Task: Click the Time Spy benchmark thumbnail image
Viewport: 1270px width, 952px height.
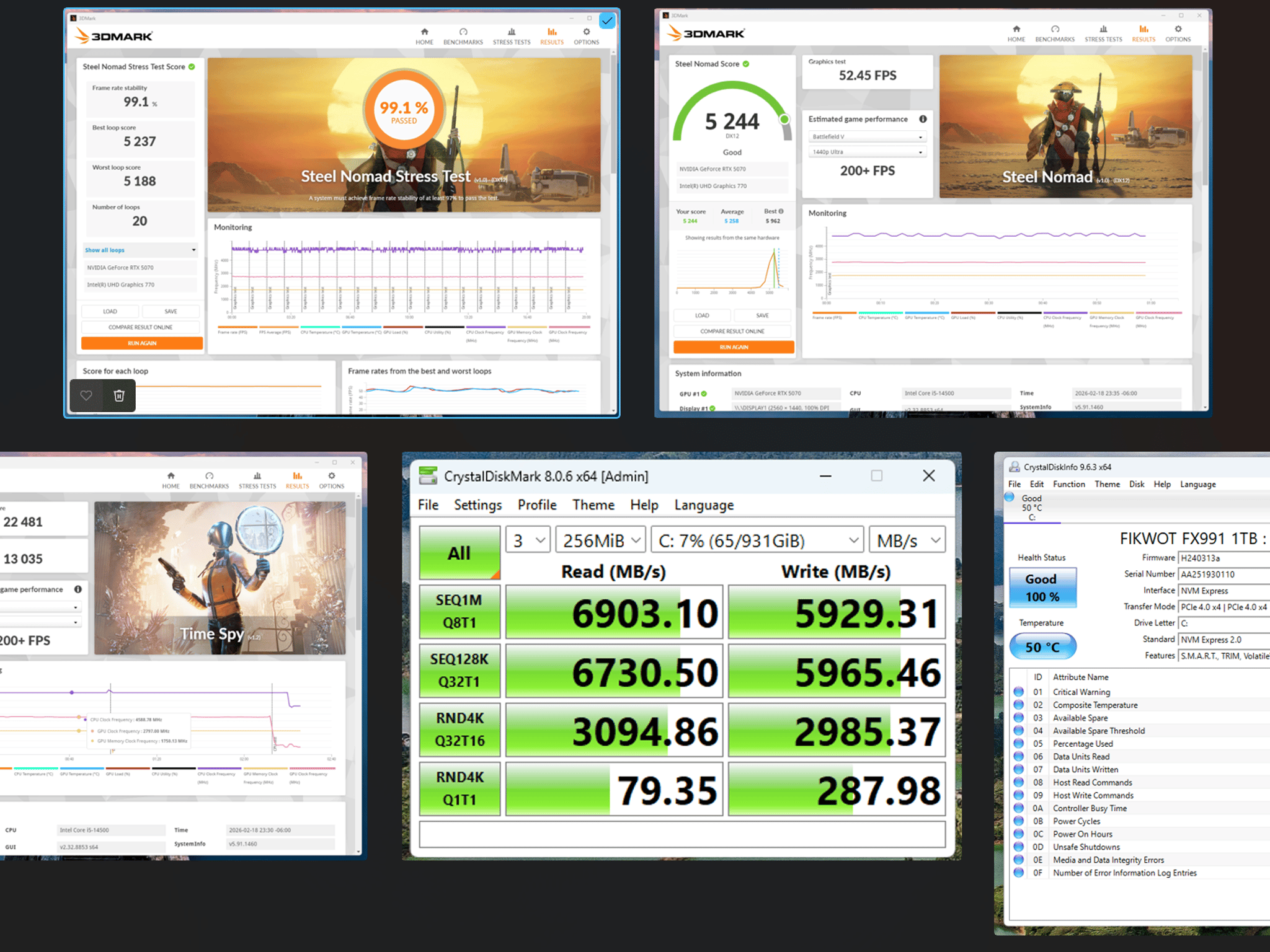Action: point(220,578)
